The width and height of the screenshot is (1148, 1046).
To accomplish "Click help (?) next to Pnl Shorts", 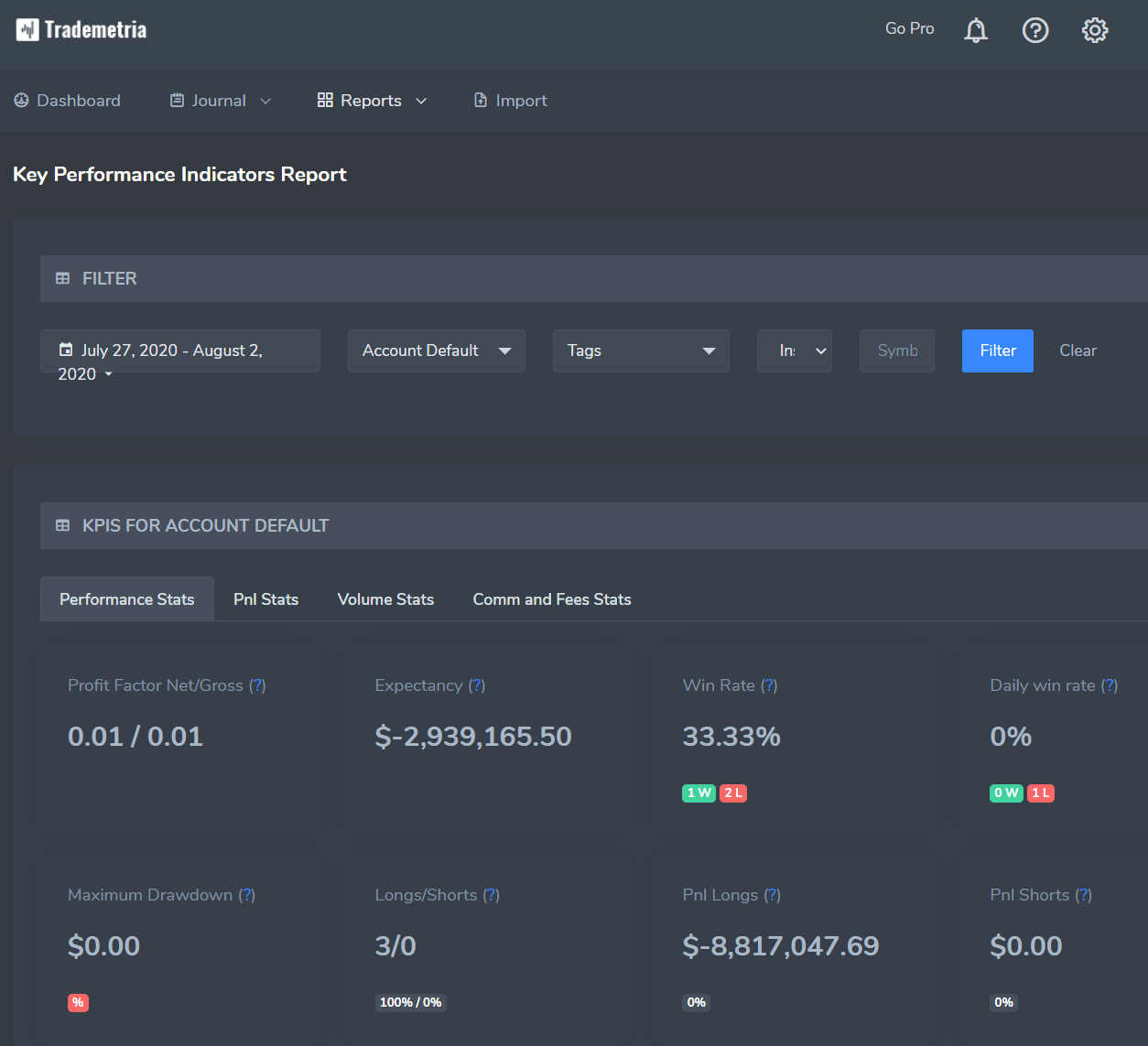I will 1084,895.
